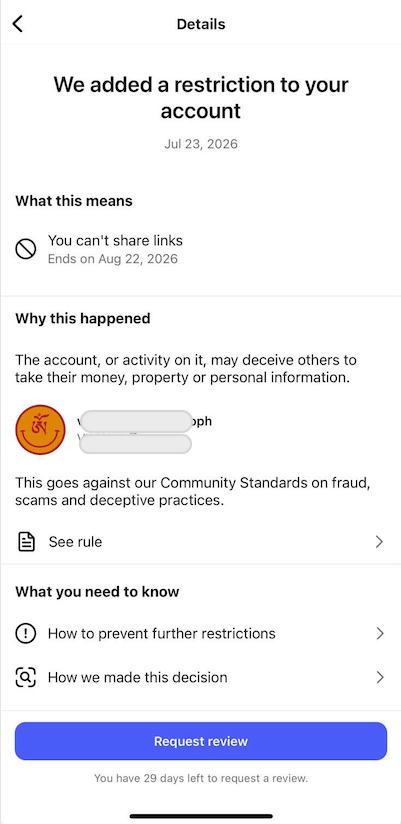401x824 pixels.
Task: Go back using the top-left arrow
Action: pyautogui.click(x=18, y=24)
